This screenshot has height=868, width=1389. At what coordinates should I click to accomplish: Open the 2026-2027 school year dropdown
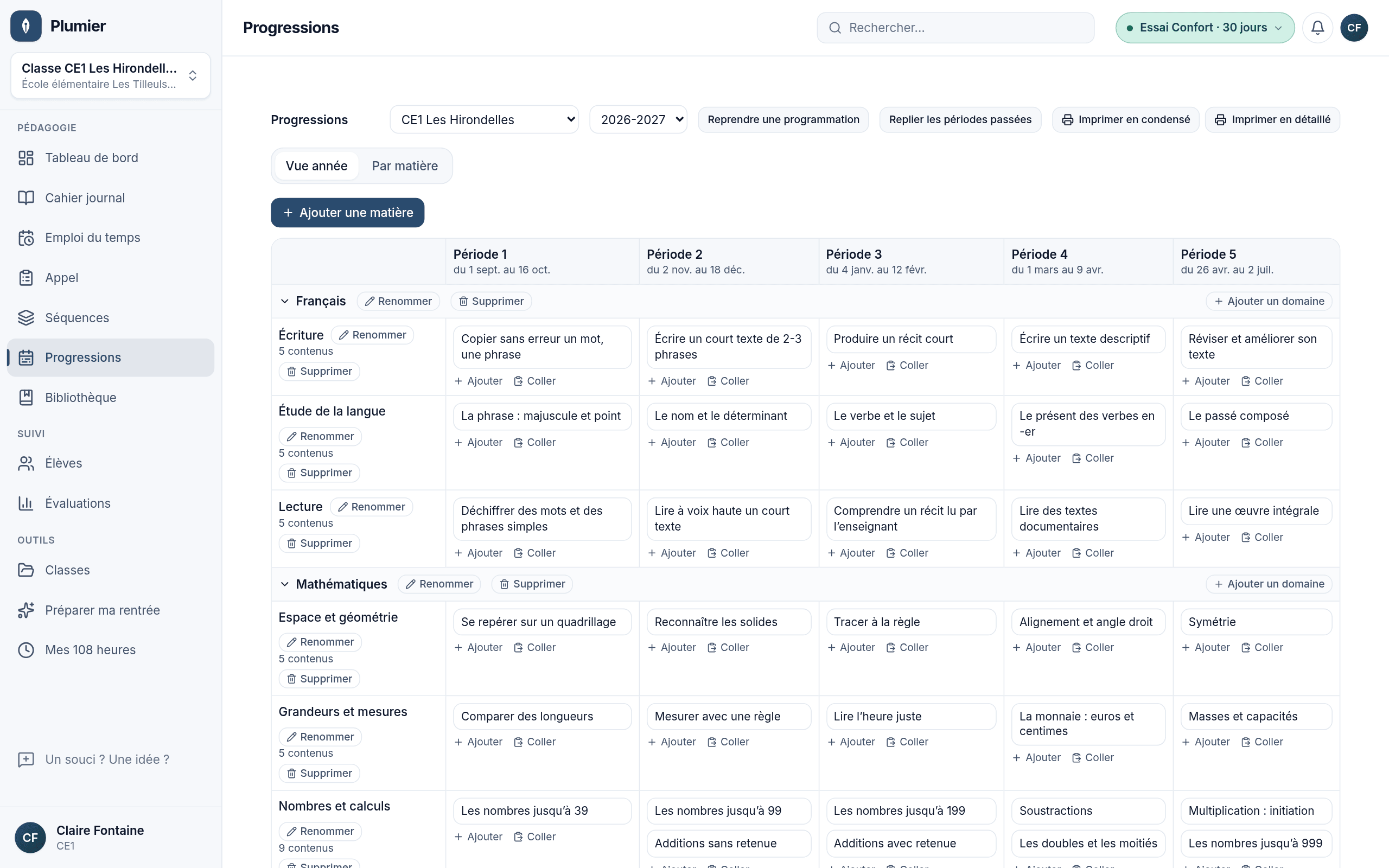[638, 119]
